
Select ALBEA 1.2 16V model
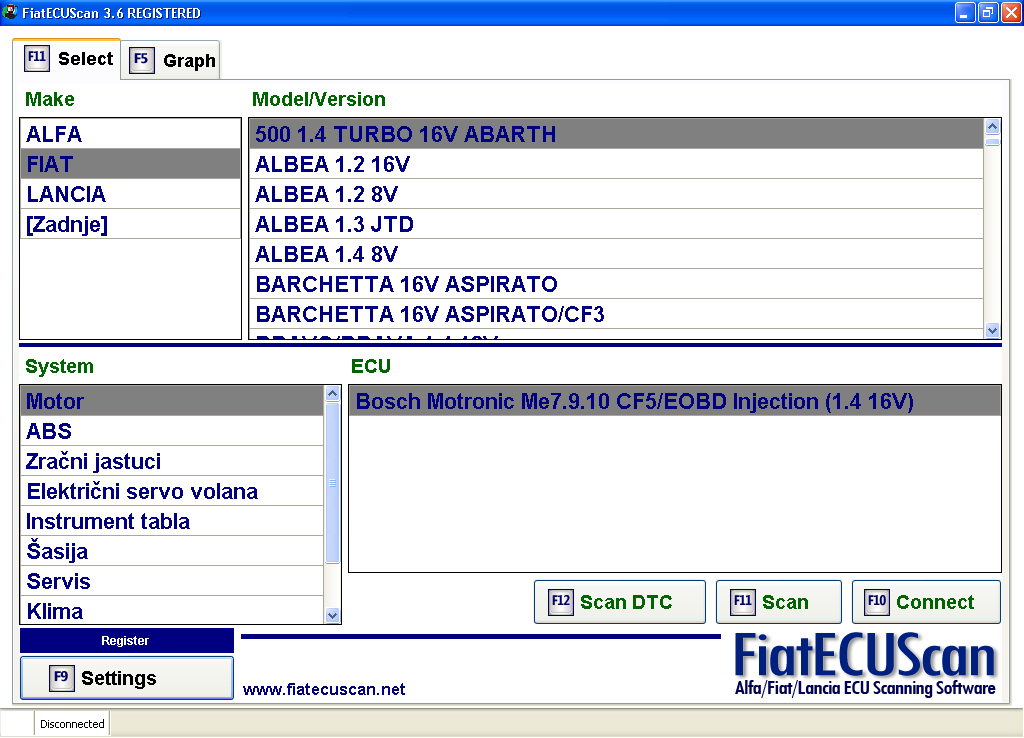pos(616,164)
